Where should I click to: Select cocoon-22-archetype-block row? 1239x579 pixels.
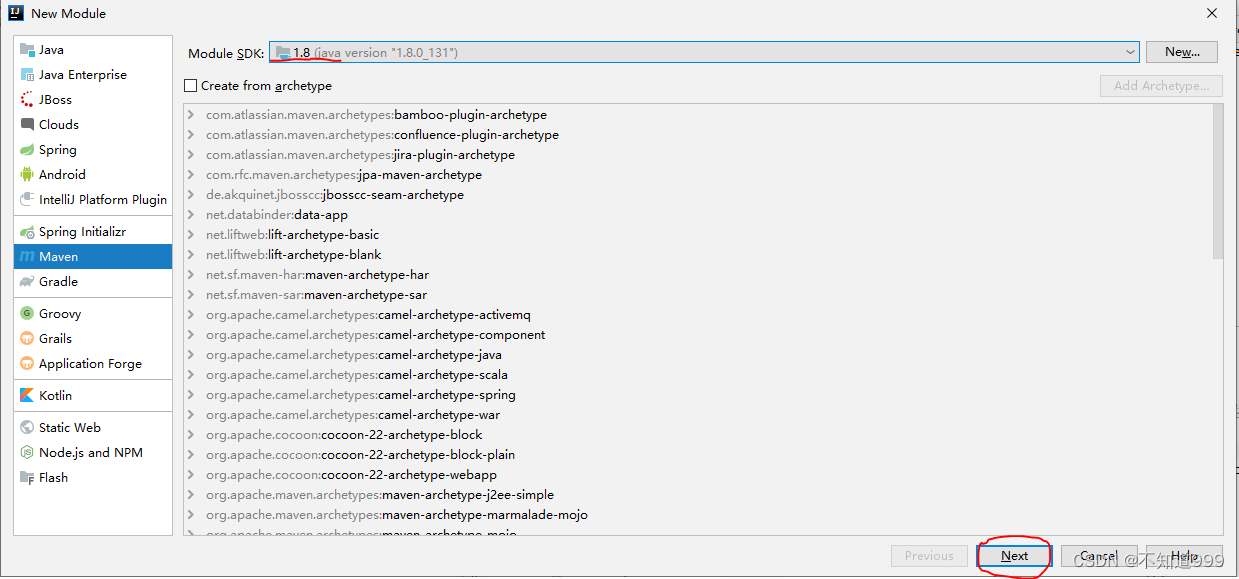[697, 435]
